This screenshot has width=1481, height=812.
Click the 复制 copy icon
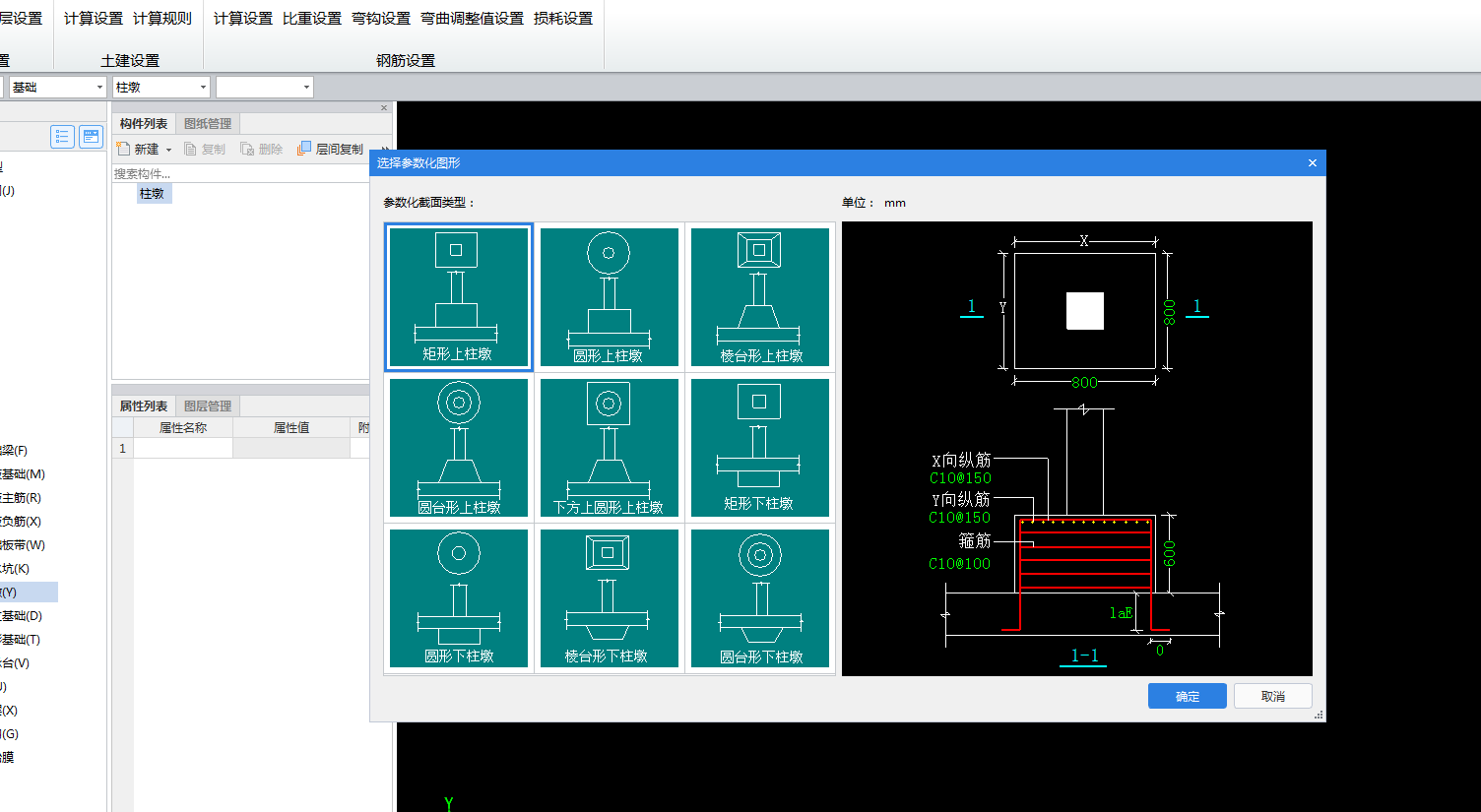[191, 149]
